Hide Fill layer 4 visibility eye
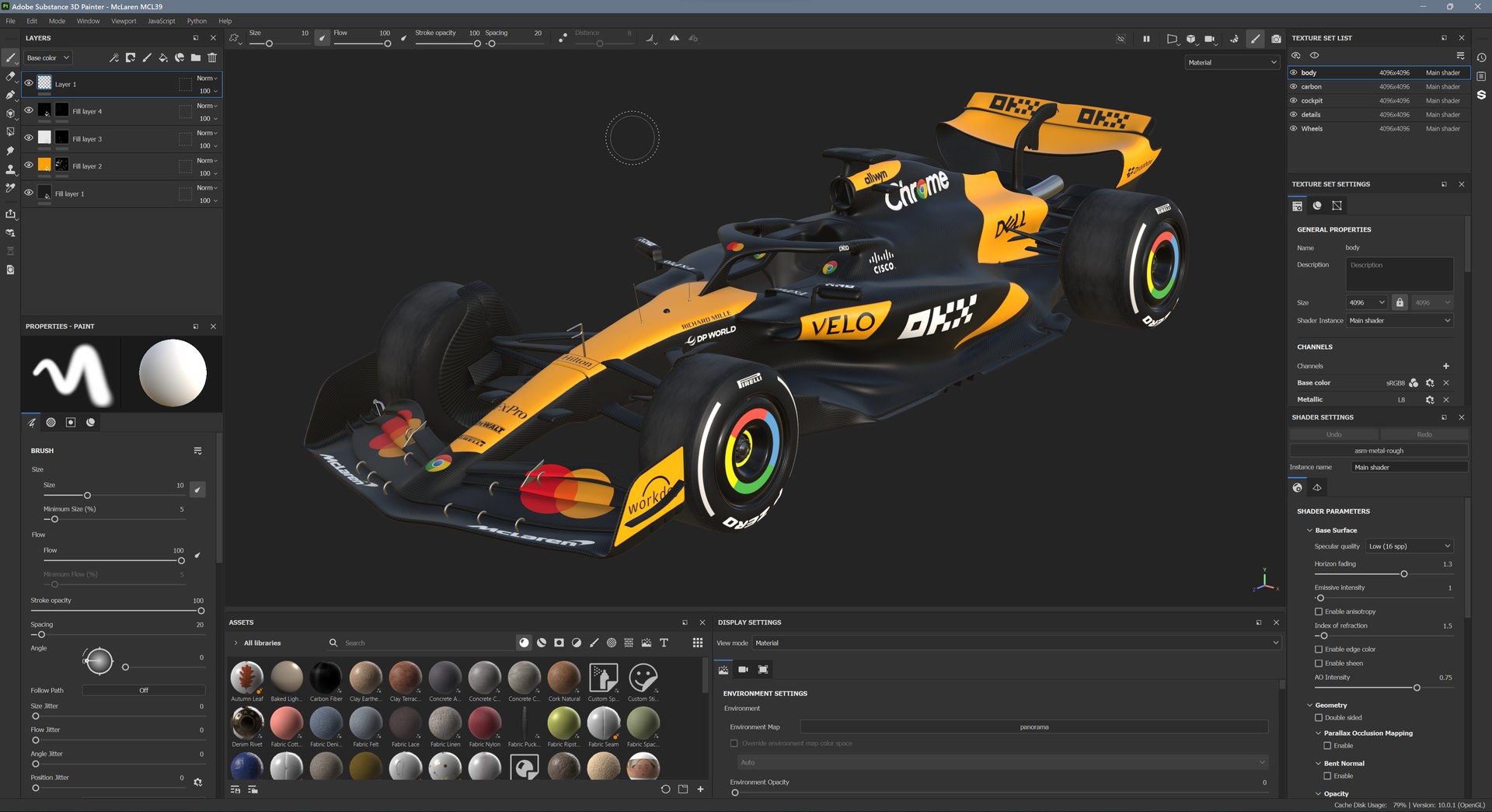 click(29, 110)
